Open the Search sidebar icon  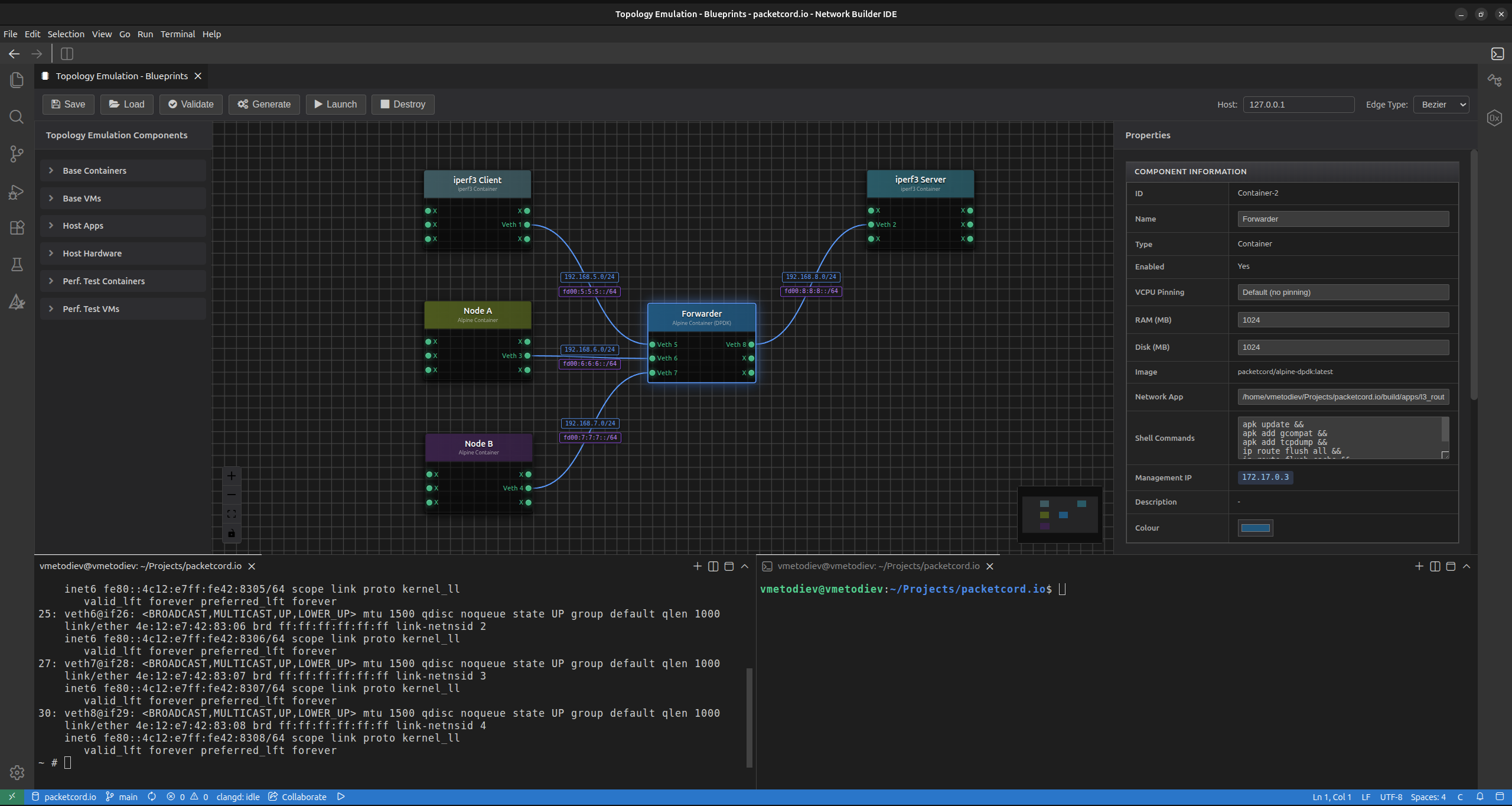tap(17, 116)
